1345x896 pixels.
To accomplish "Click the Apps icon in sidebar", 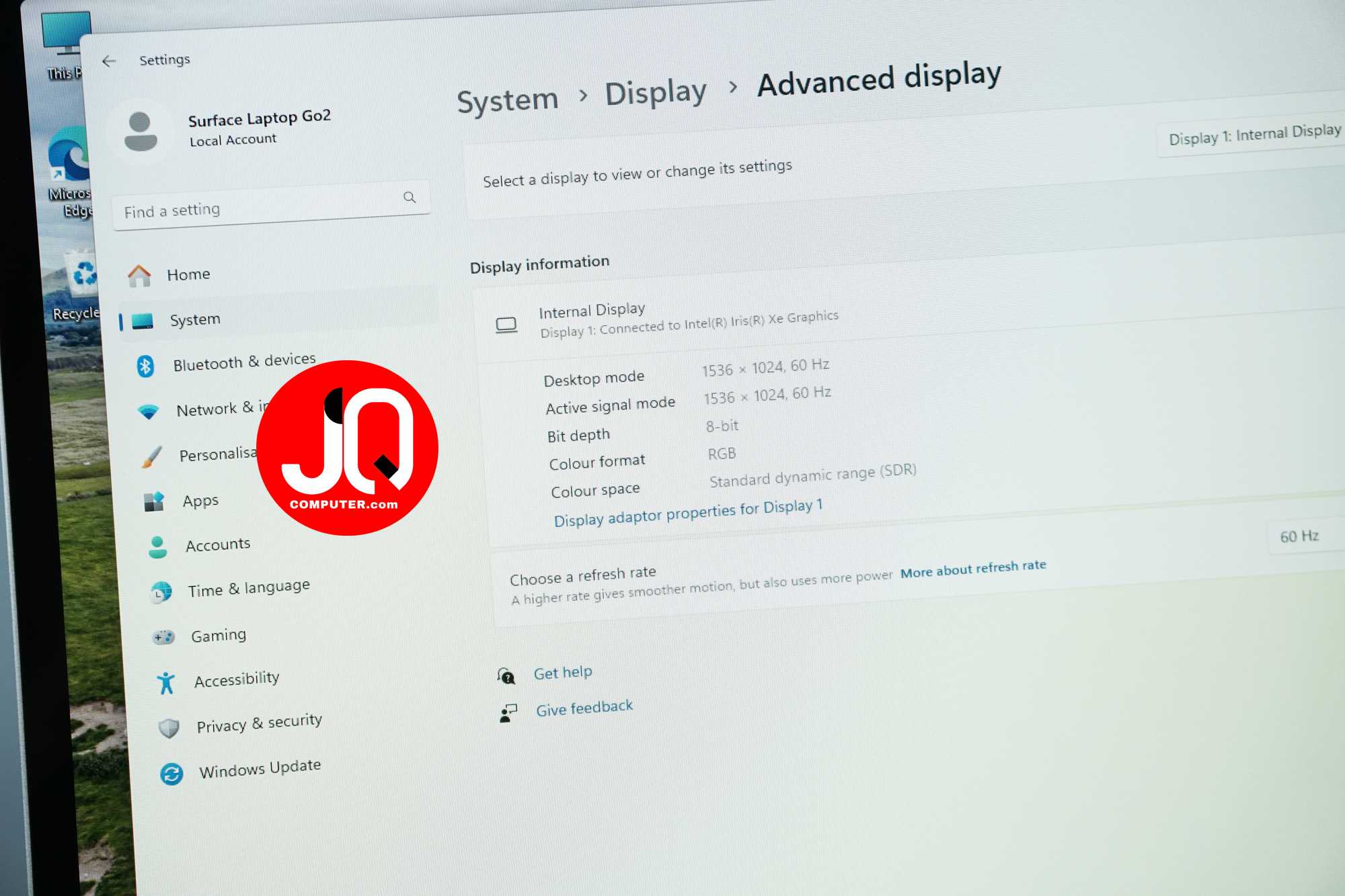I will [x=154, y=502].
